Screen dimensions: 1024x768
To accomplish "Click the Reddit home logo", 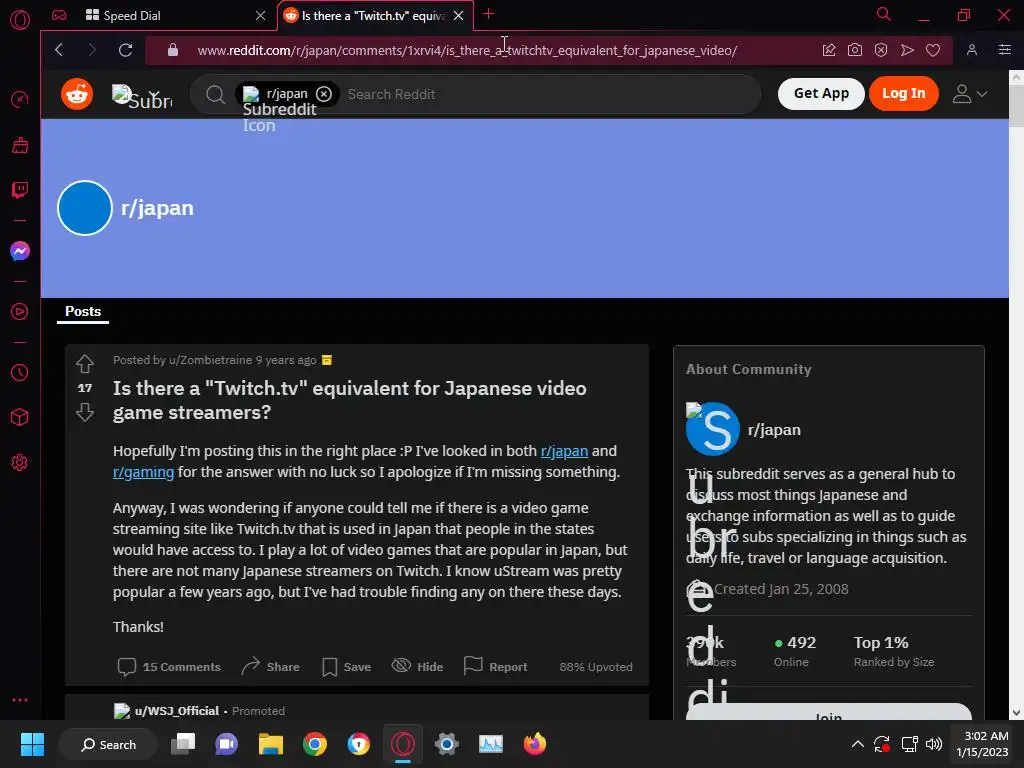I will [x=77, y=94].
